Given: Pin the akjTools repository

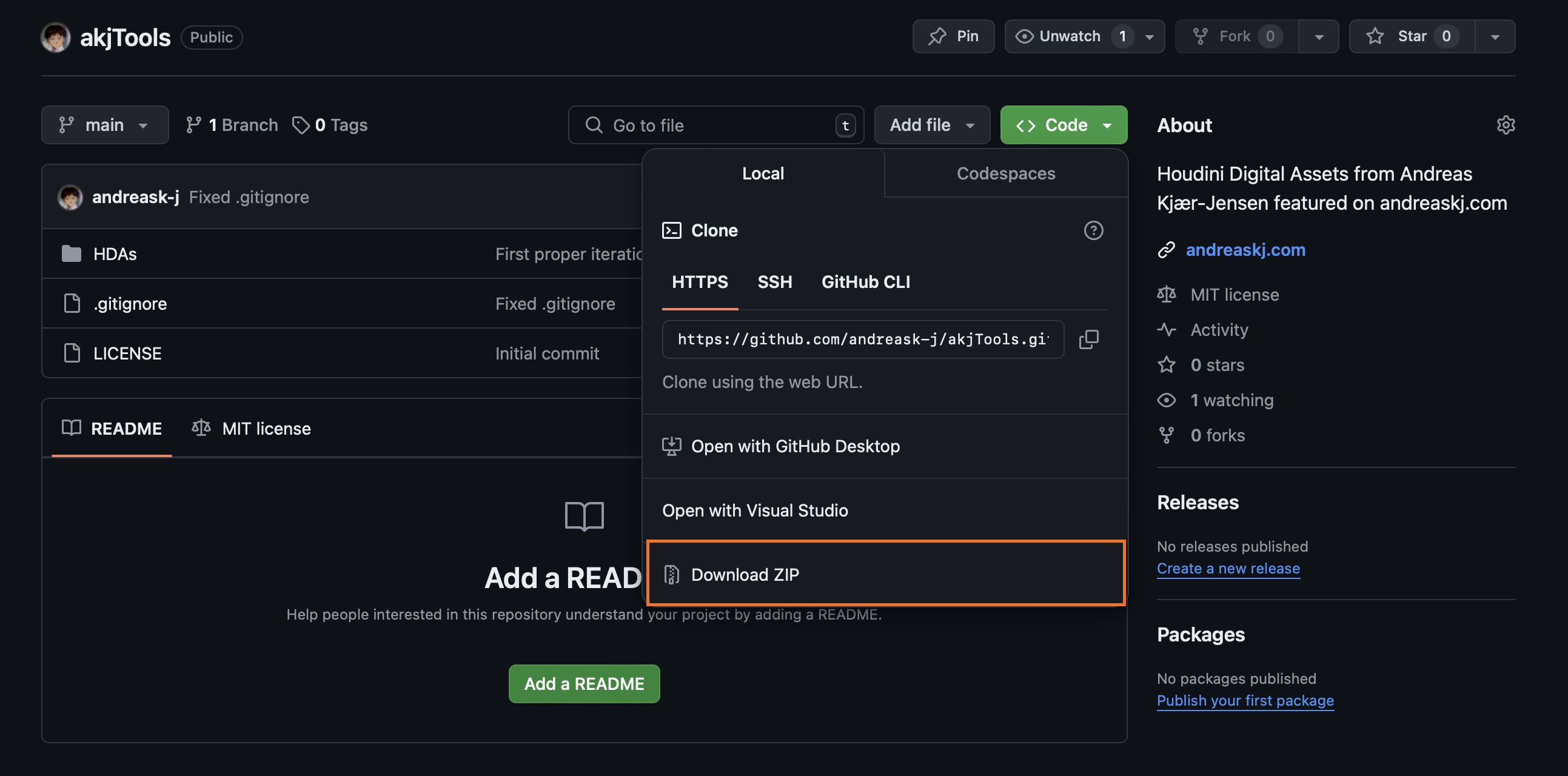Looking at the screenshot, I should point(953,36).
